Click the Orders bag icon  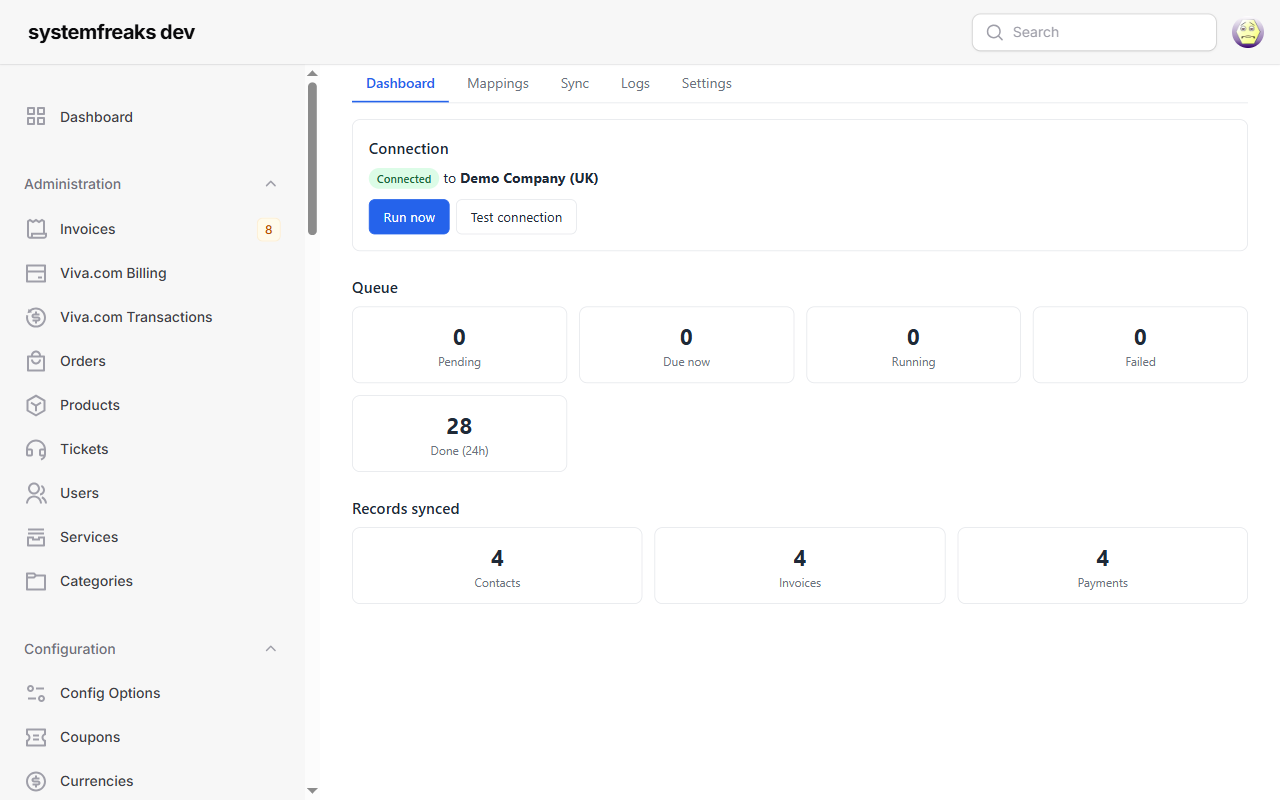click(x=36, y=361)
